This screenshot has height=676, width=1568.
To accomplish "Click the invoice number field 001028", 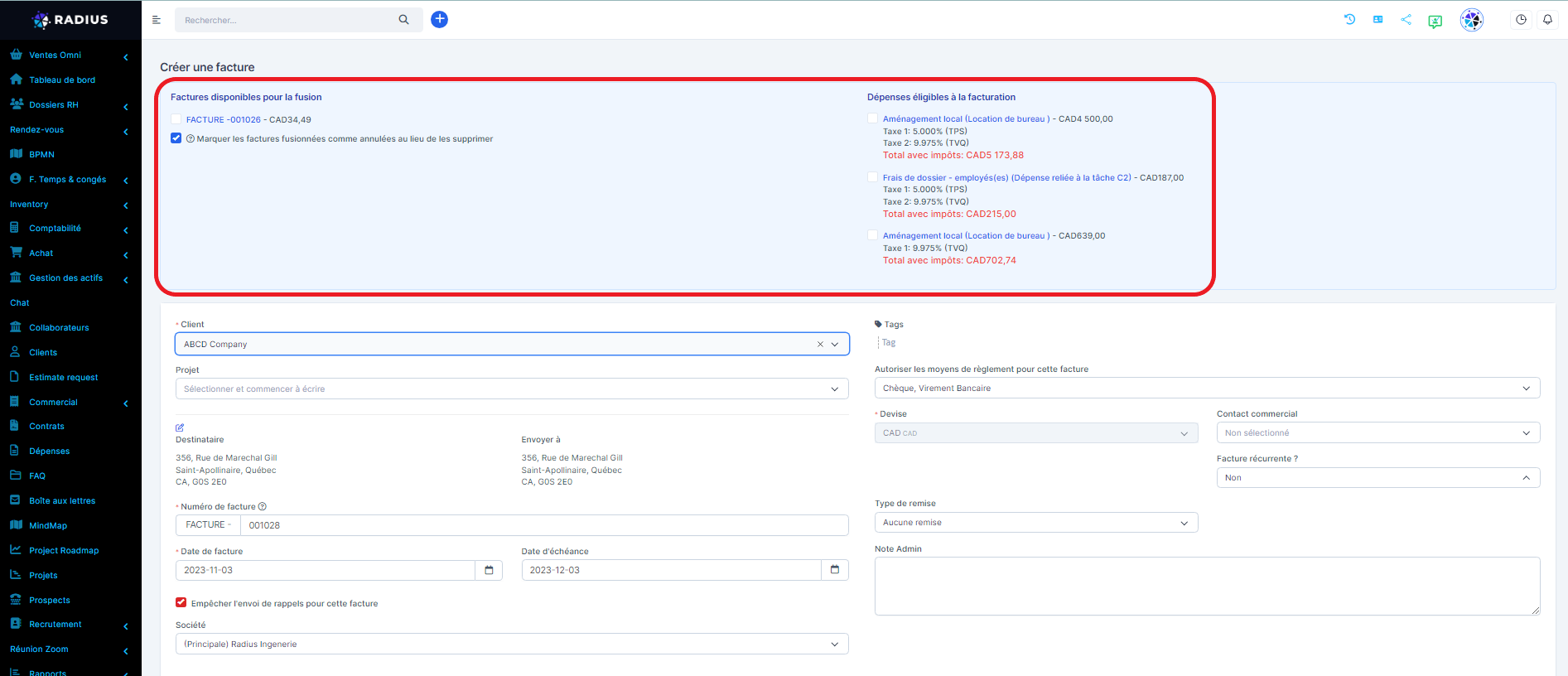I will click(544, 525).
